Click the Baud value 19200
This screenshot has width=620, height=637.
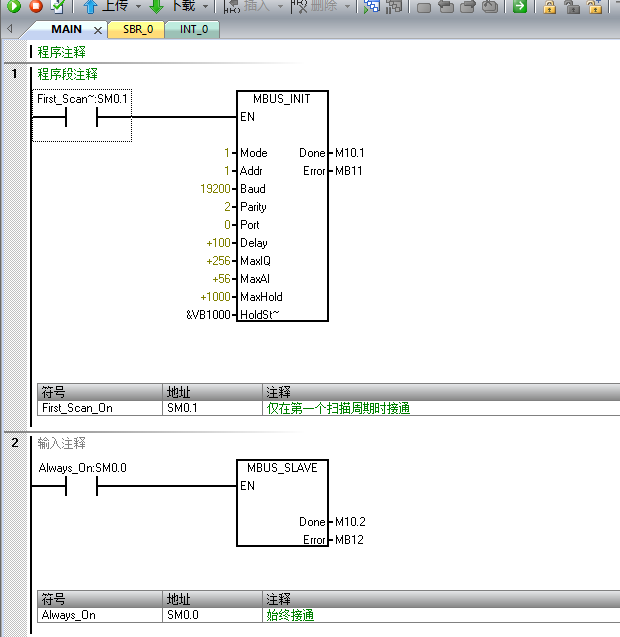[x=215, y=189]
